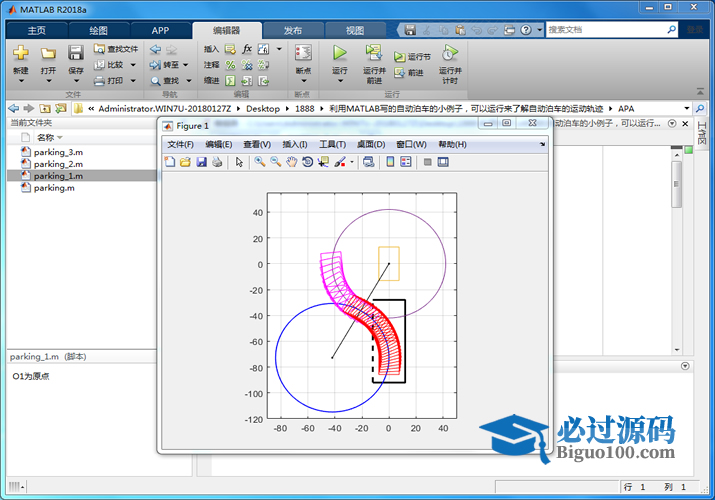Click the Print (打印) button
The image size is (715, 500).
coord(109,81)
